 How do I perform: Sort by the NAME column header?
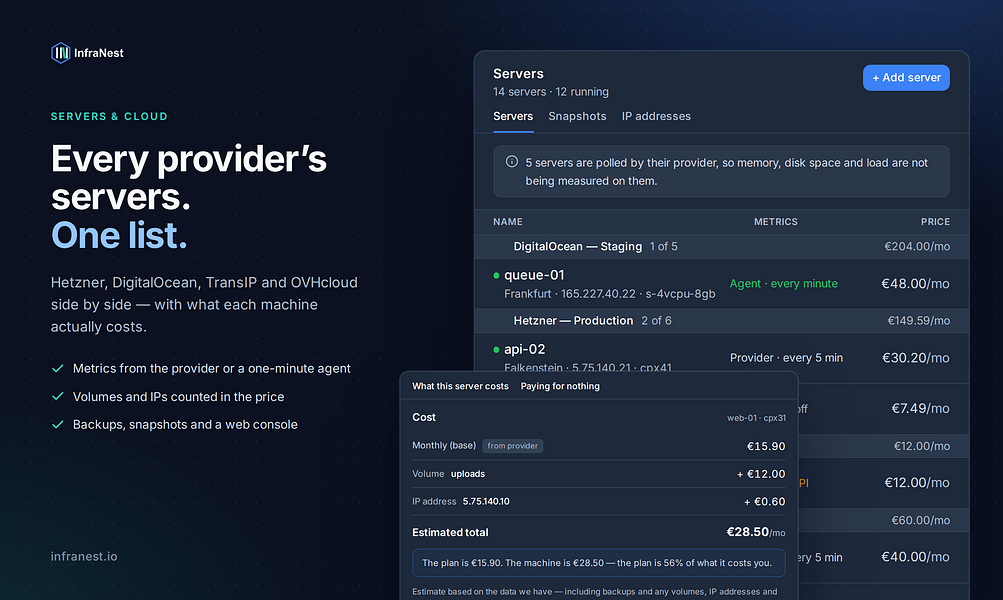point(508,222)
